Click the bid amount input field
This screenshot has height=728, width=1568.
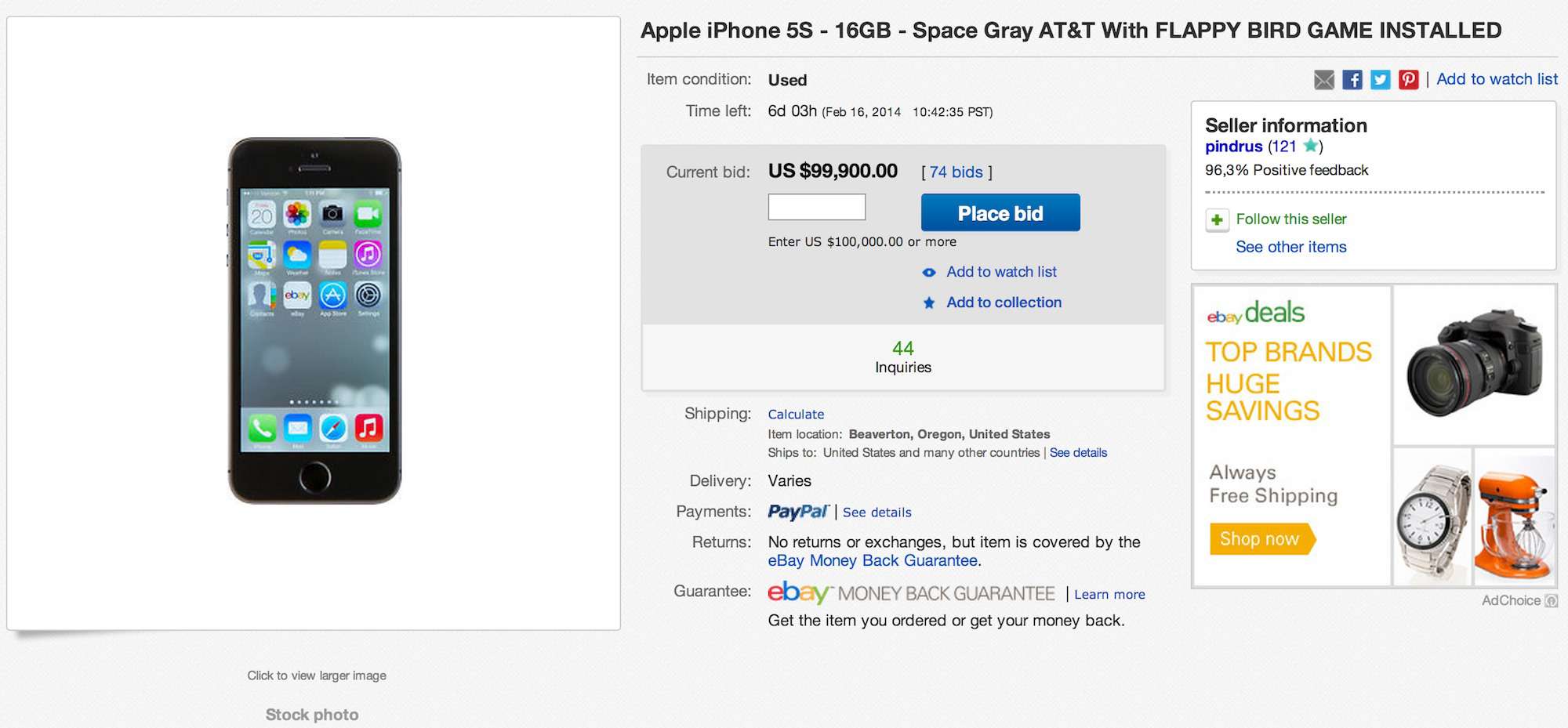(x=816, y=208)
